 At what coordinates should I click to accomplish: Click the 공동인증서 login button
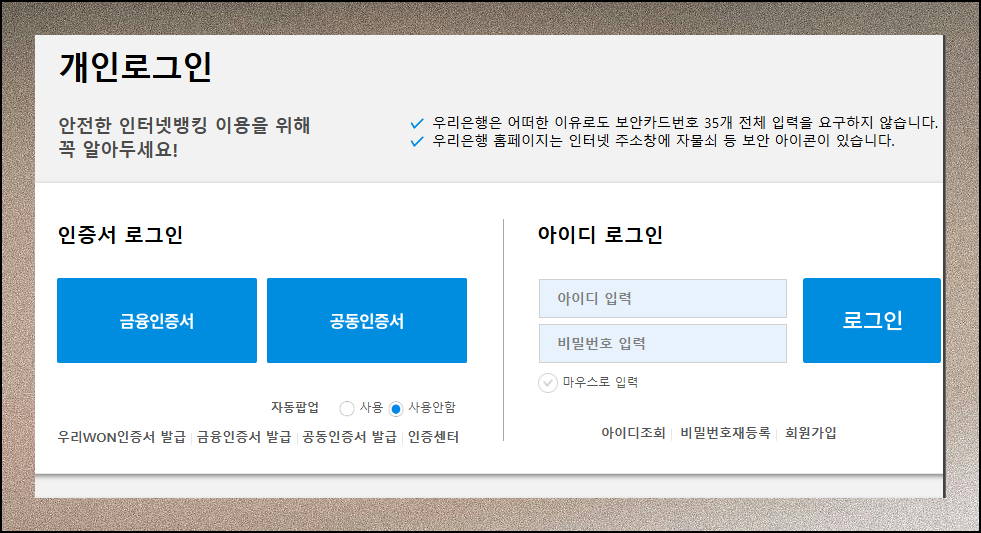367,320
